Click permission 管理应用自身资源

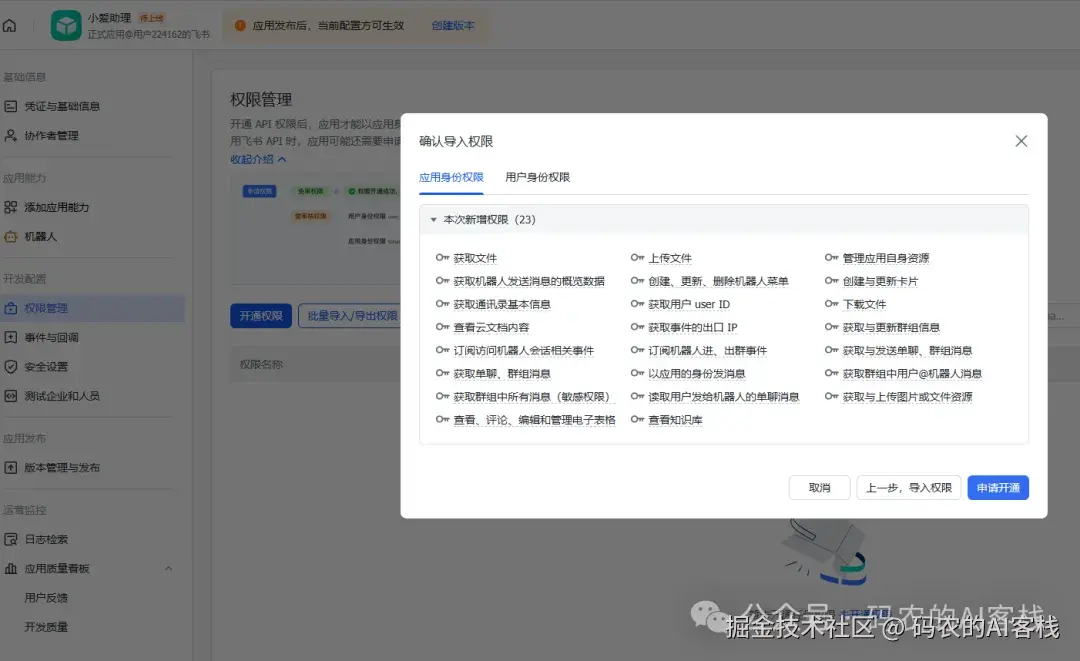coord(886,258)
